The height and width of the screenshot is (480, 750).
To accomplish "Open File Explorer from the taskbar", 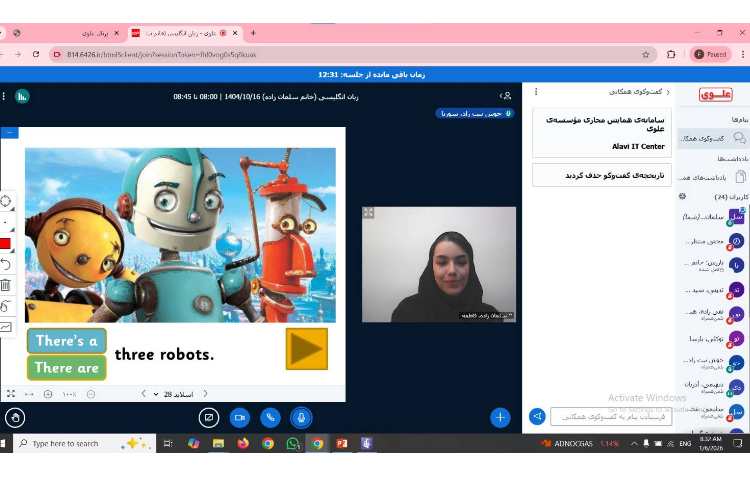I will point(219,444).
